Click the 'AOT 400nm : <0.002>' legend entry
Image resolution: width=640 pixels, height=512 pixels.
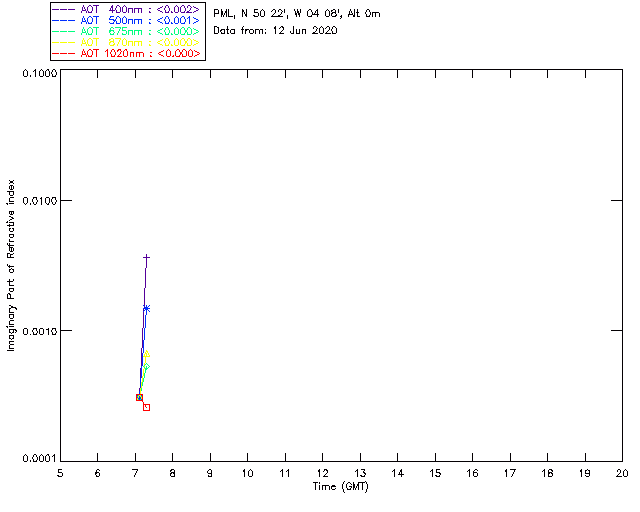pos(126,9)
